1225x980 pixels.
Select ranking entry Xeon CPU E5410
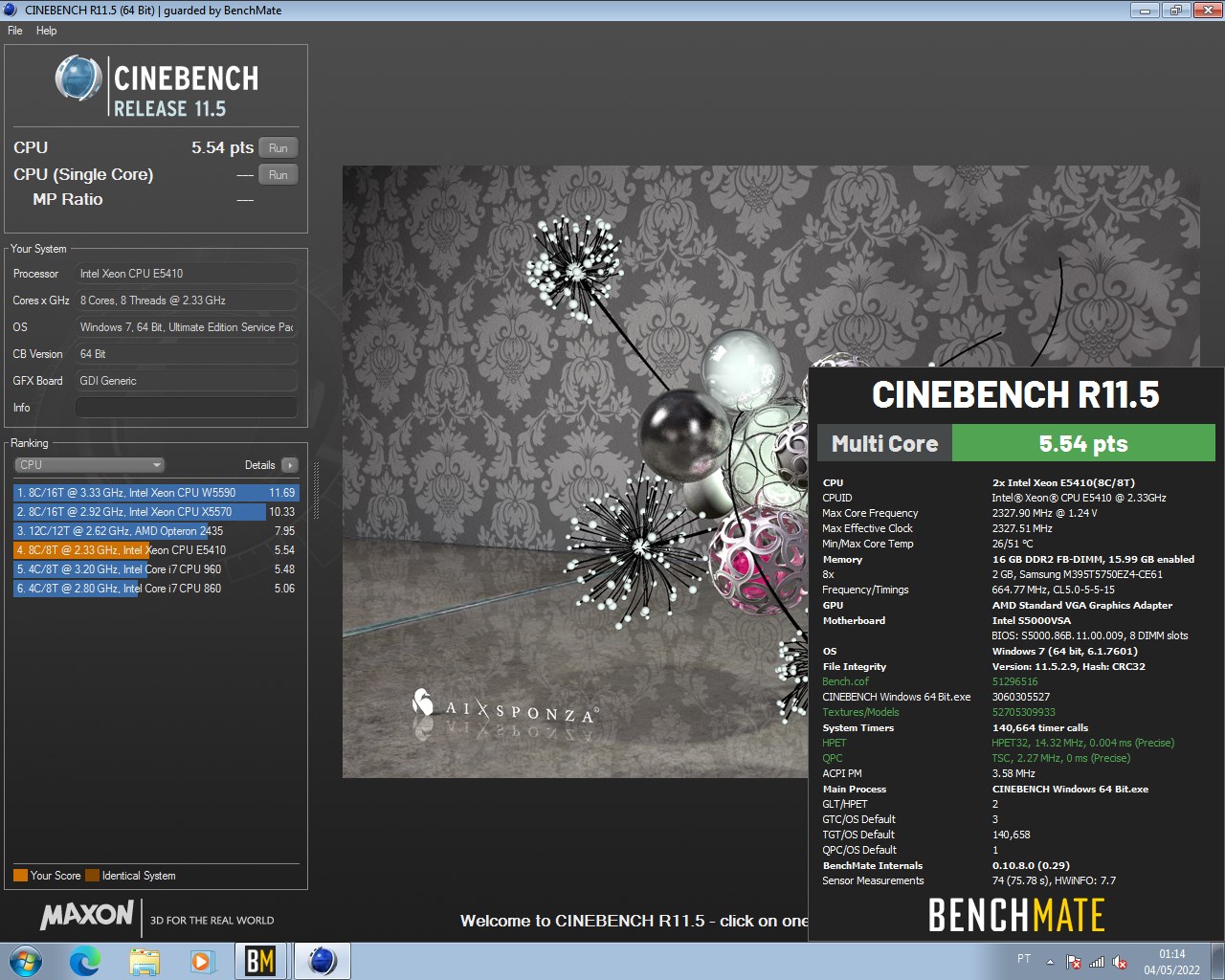156,550
